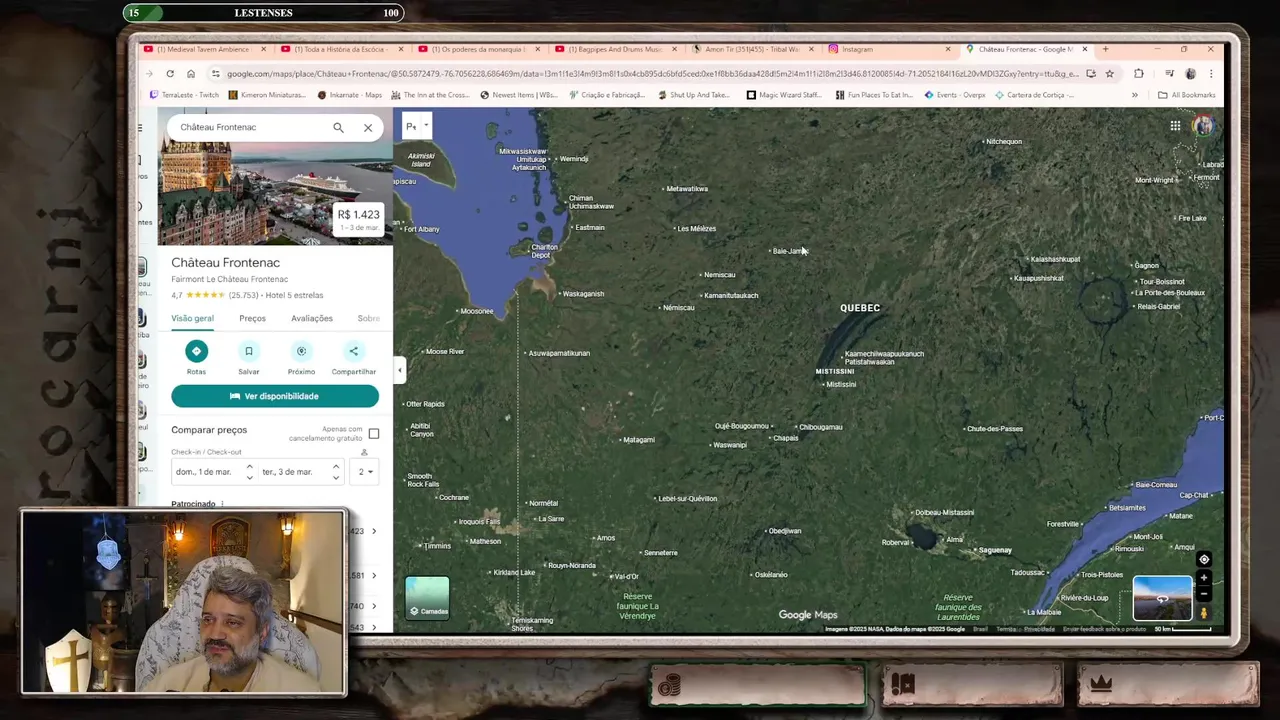Screen dimensions: 1280x720
Task: Switch to the Bagpipes And Drums tab
Action: pos(615,49)
